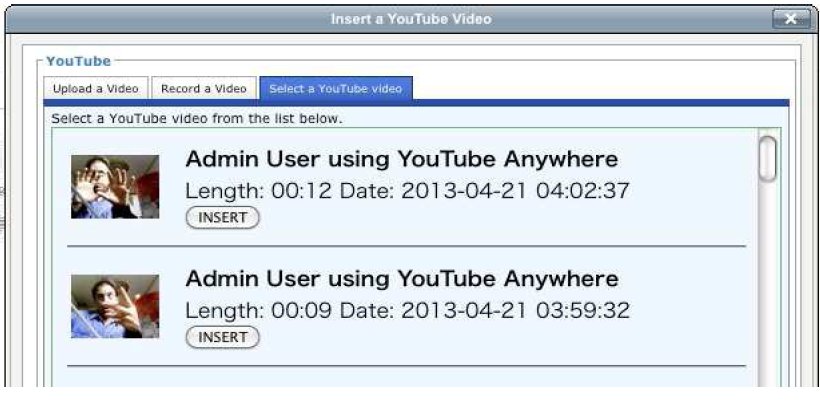This screenshot has height=403, width=820.
Task: Click the YouTube group heading
Action: coord(78,61)
